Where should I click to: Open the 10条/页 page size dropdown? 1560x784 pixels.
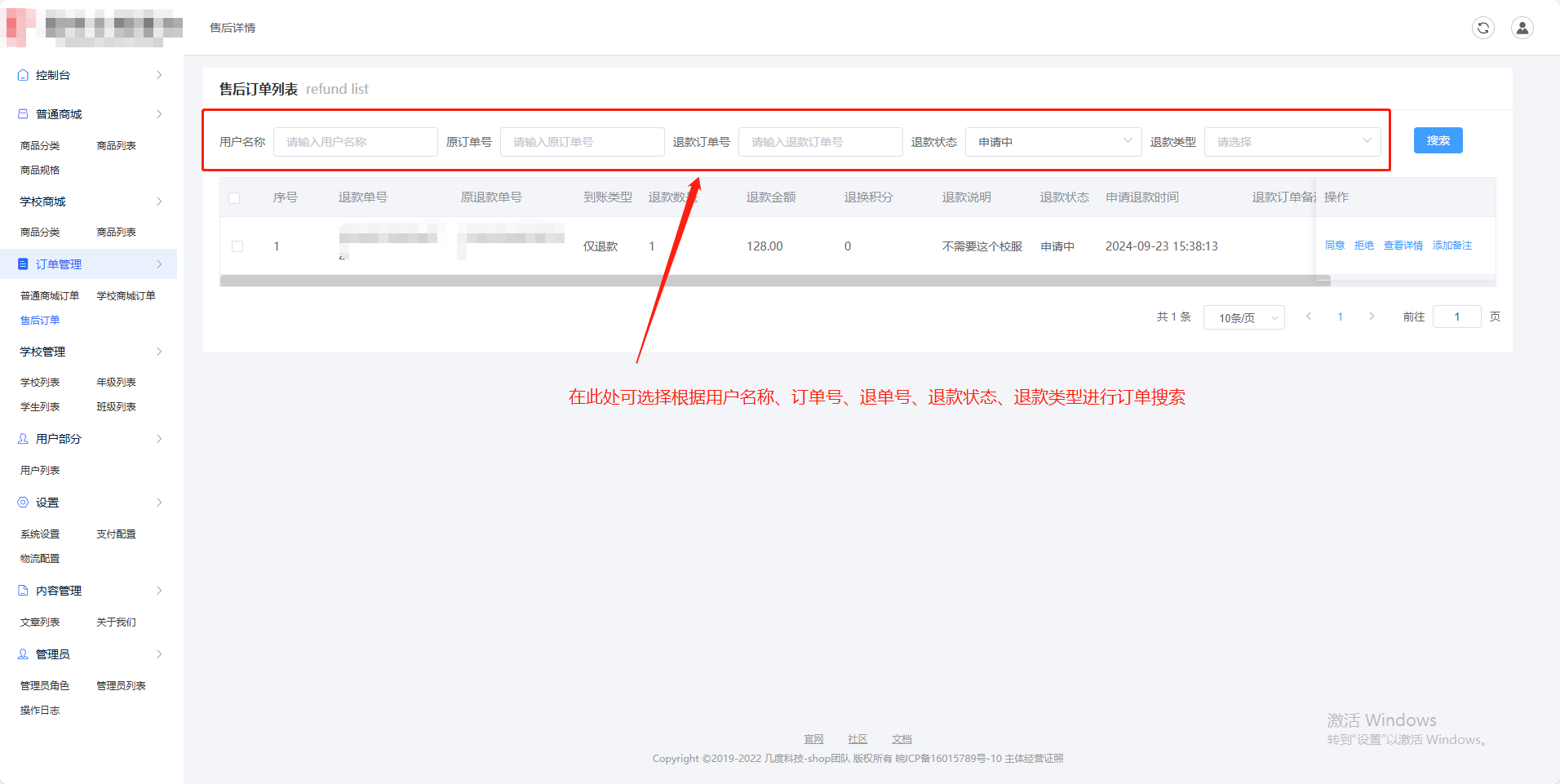pyautogui.click(x=1243, y=317)
